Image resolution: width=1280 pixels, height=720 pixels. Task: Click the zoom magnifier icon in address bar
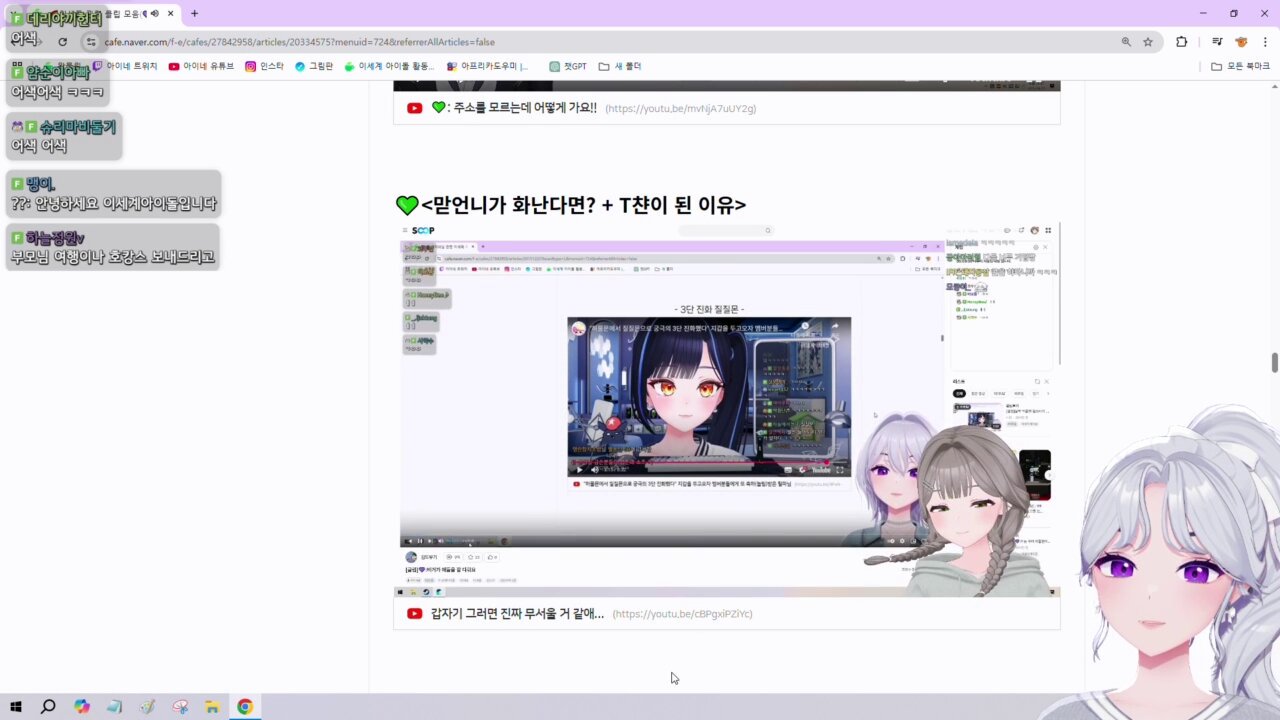tap(1126, 42)
